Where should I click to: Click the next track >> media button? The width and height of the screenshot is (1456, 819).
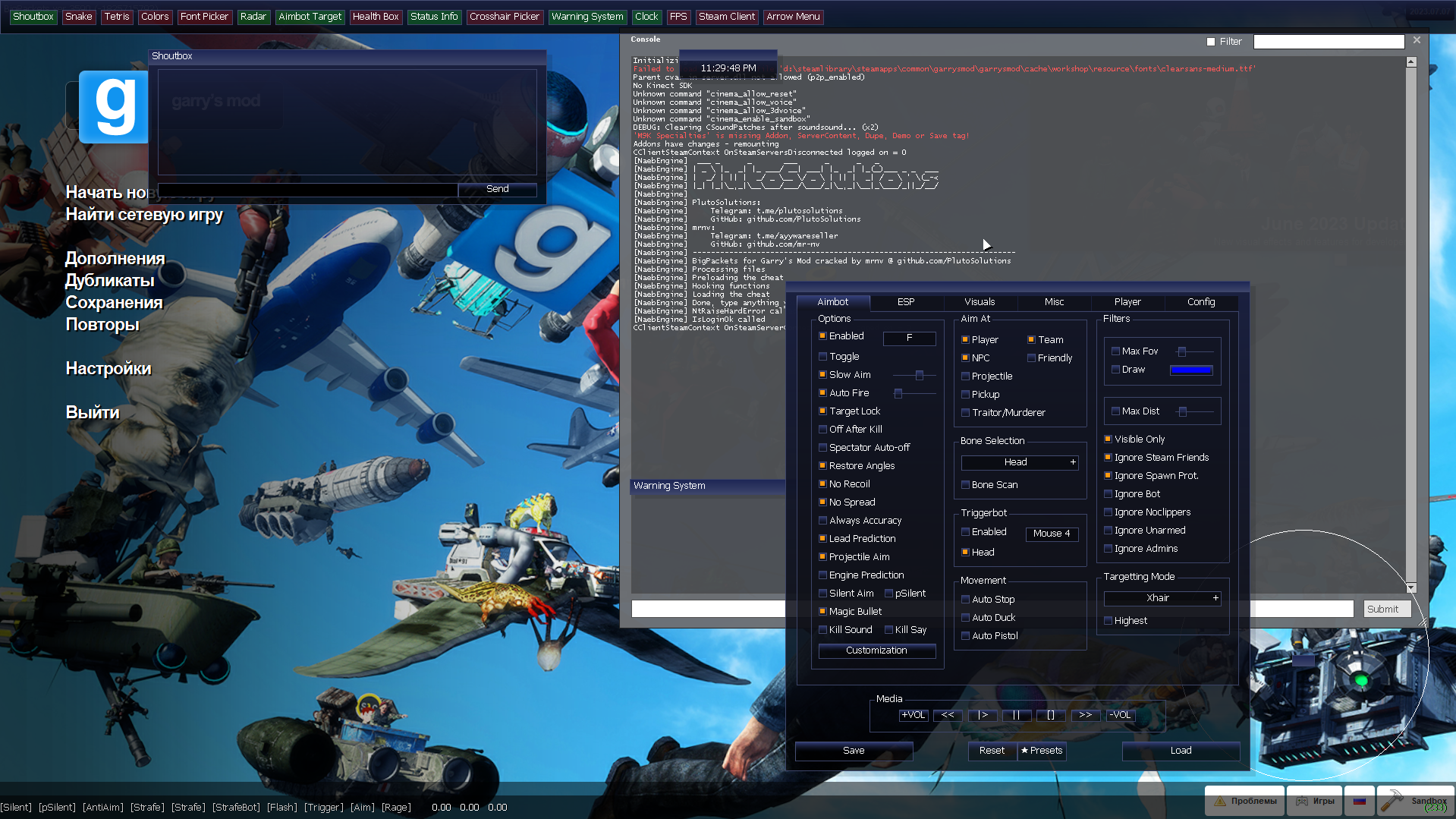pyautogui.click(x=1086, y=715)
